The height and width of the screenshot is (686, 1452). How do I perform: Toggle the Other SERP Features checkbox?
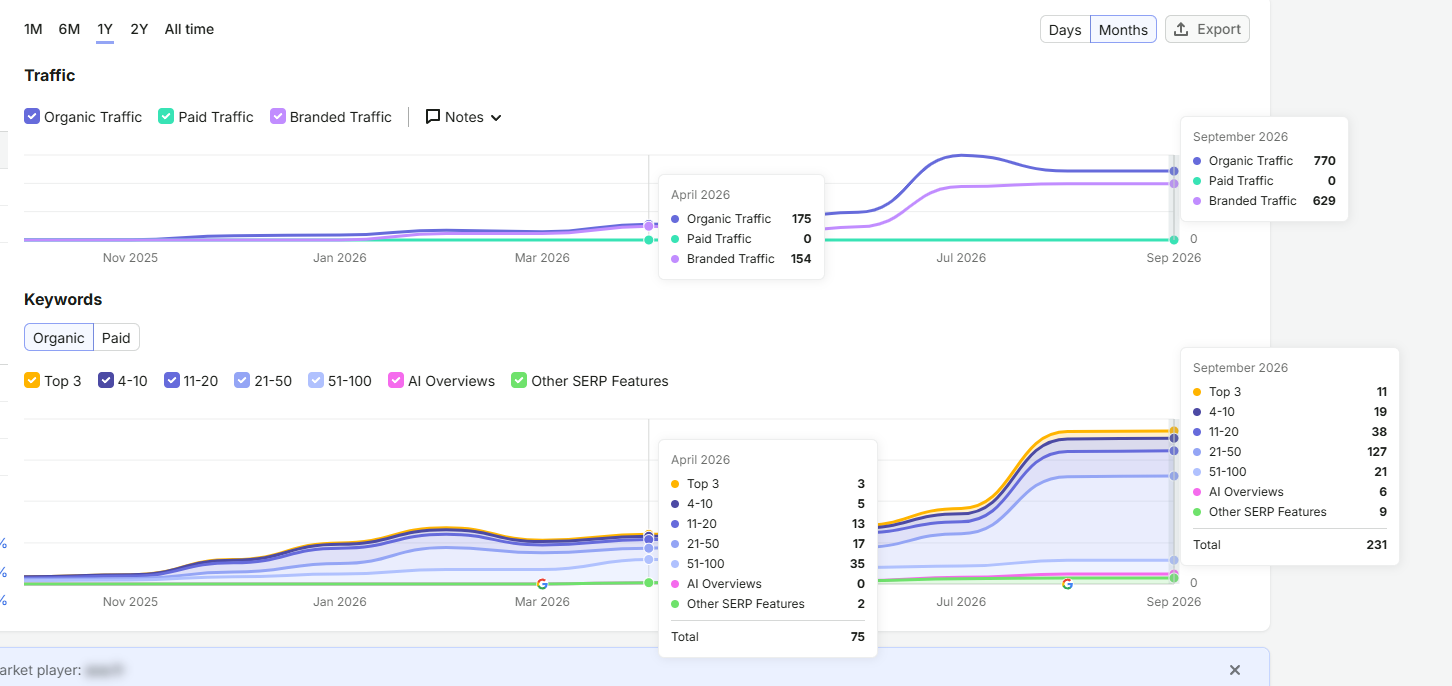pyautogui.click(x=519, y=381)
